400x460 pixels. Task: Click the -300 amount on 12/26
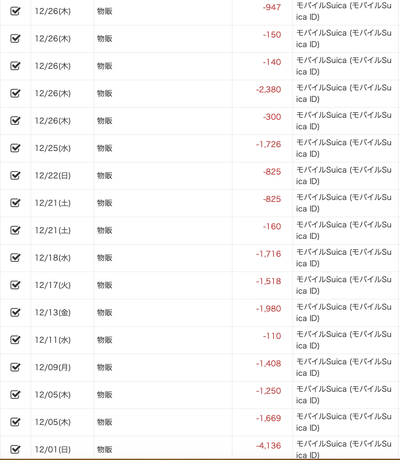tap(272, 117)
